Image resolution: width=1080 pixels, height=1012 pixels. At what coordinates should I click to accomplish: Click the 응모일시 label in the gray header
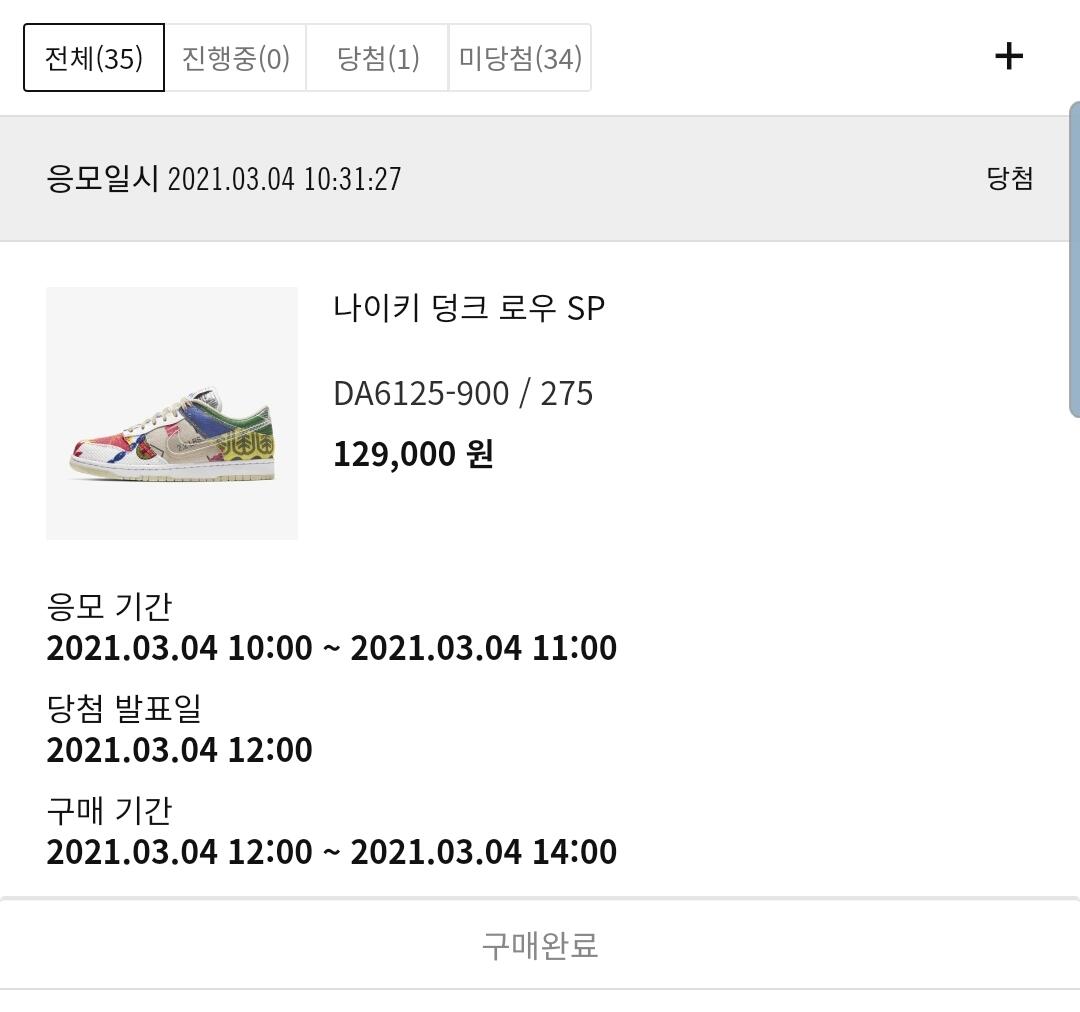click(x=102, y=179)
